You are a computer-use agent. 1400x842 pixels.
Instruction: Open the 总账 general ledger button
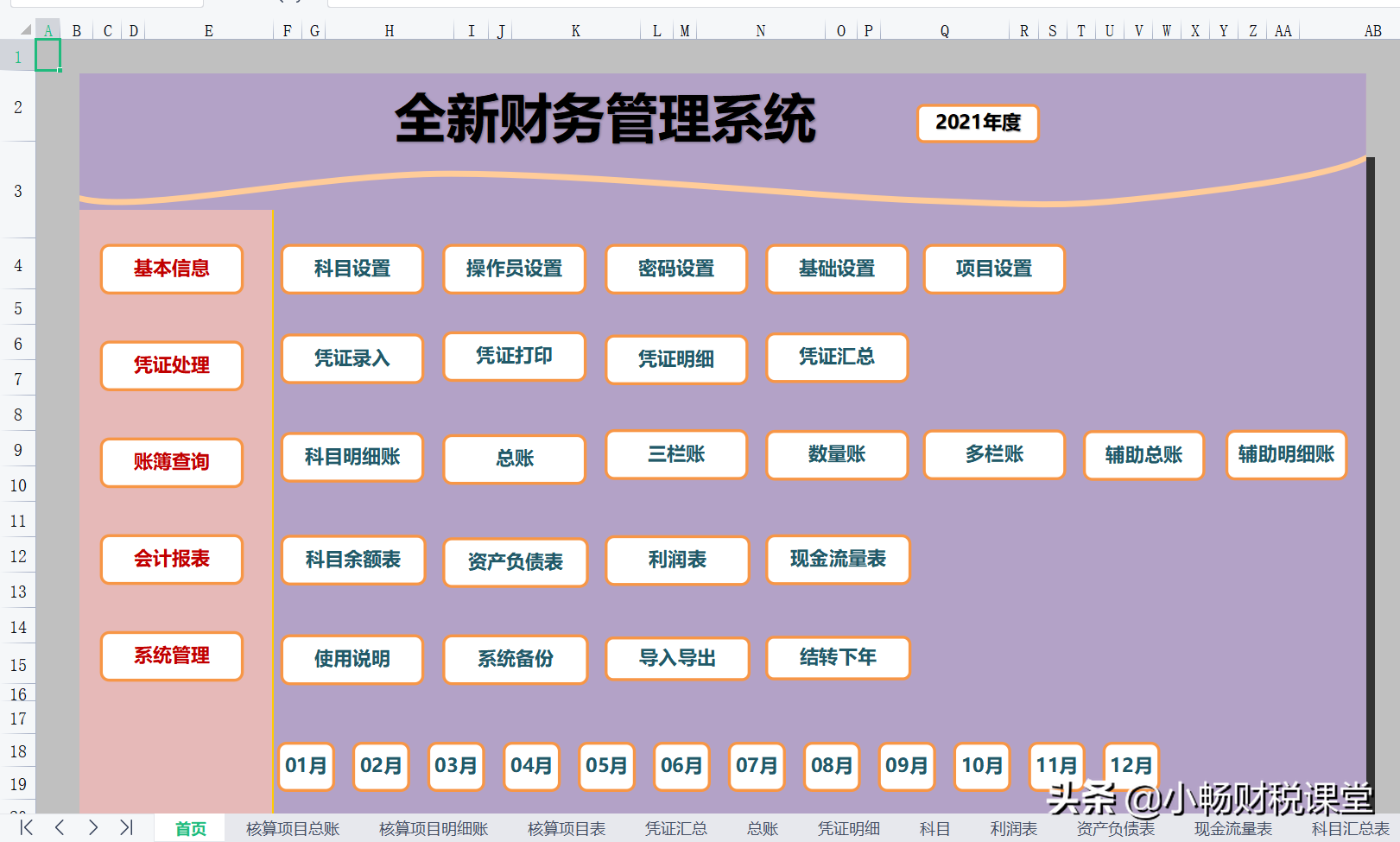[x=514, y=459]
